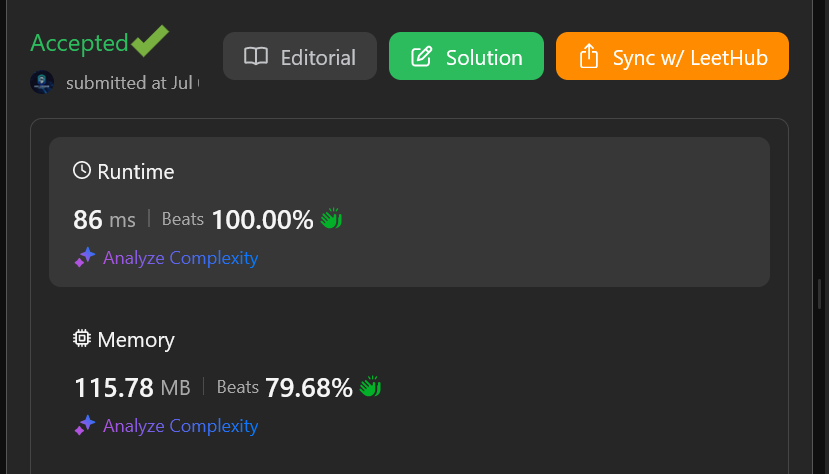The width and height of the screenshot is (829, 474).
Task: Select the Runtime heading label
Action: coord(135,172)
